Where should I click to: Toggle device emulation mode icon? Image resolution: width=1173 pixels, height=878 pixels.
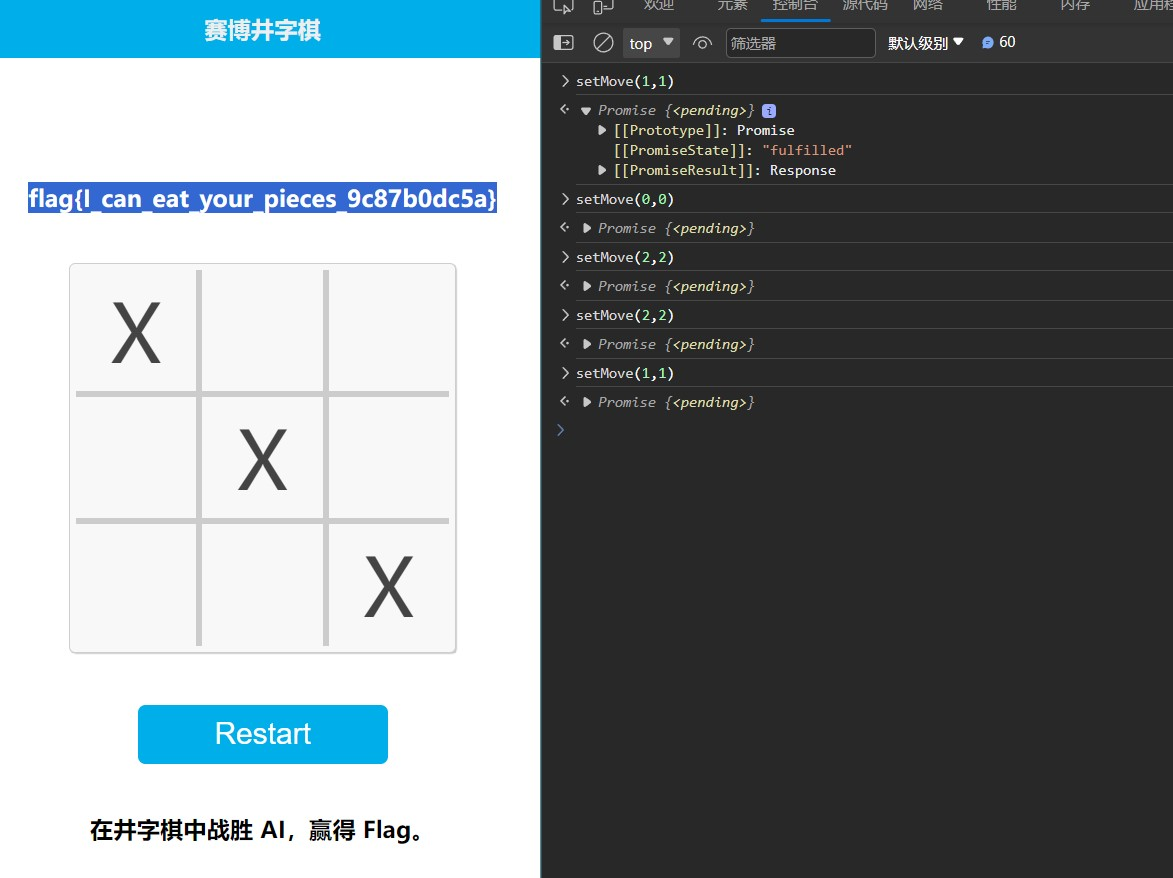point(603,7)
